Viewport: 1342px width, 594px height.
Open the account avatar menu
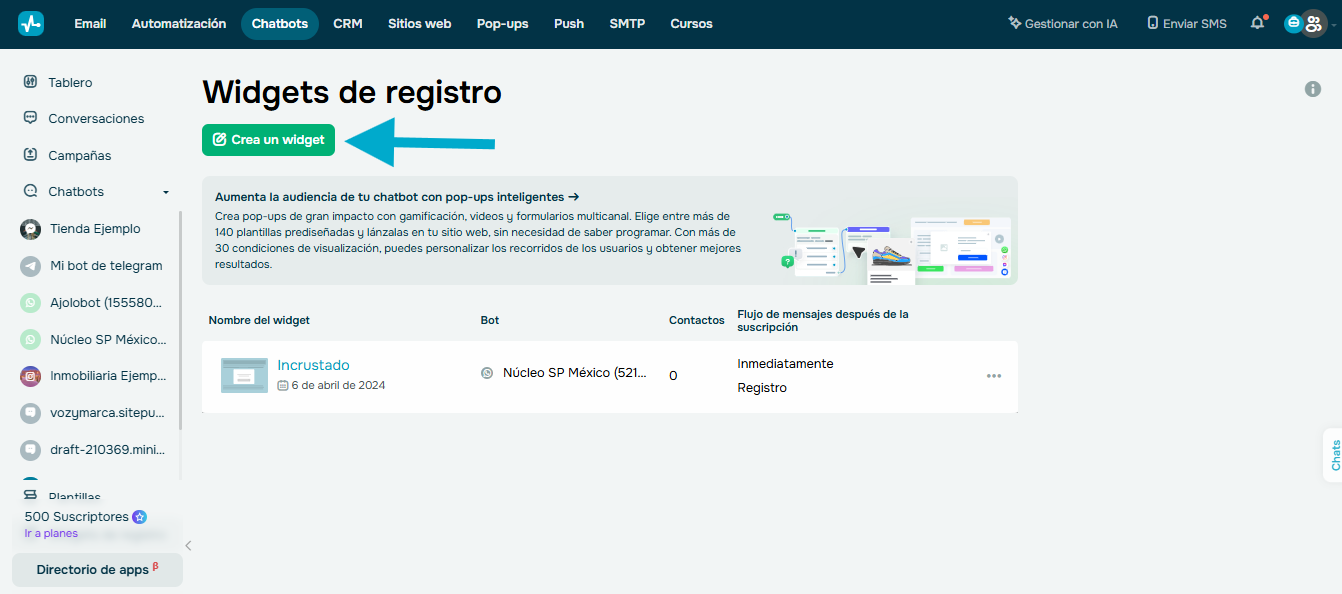pos(1312,24)
